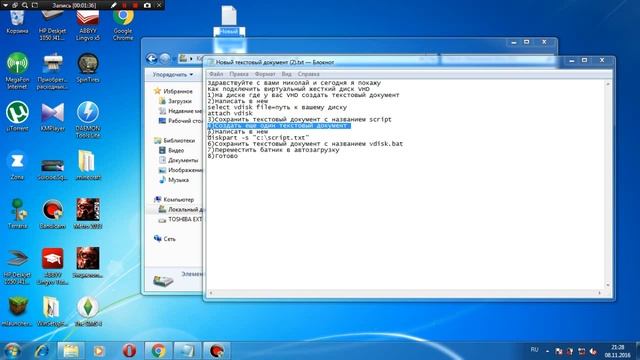Open the Корзина recycle bin icon
Viewport: 640px width, 360px height.
tap(17, 22)
